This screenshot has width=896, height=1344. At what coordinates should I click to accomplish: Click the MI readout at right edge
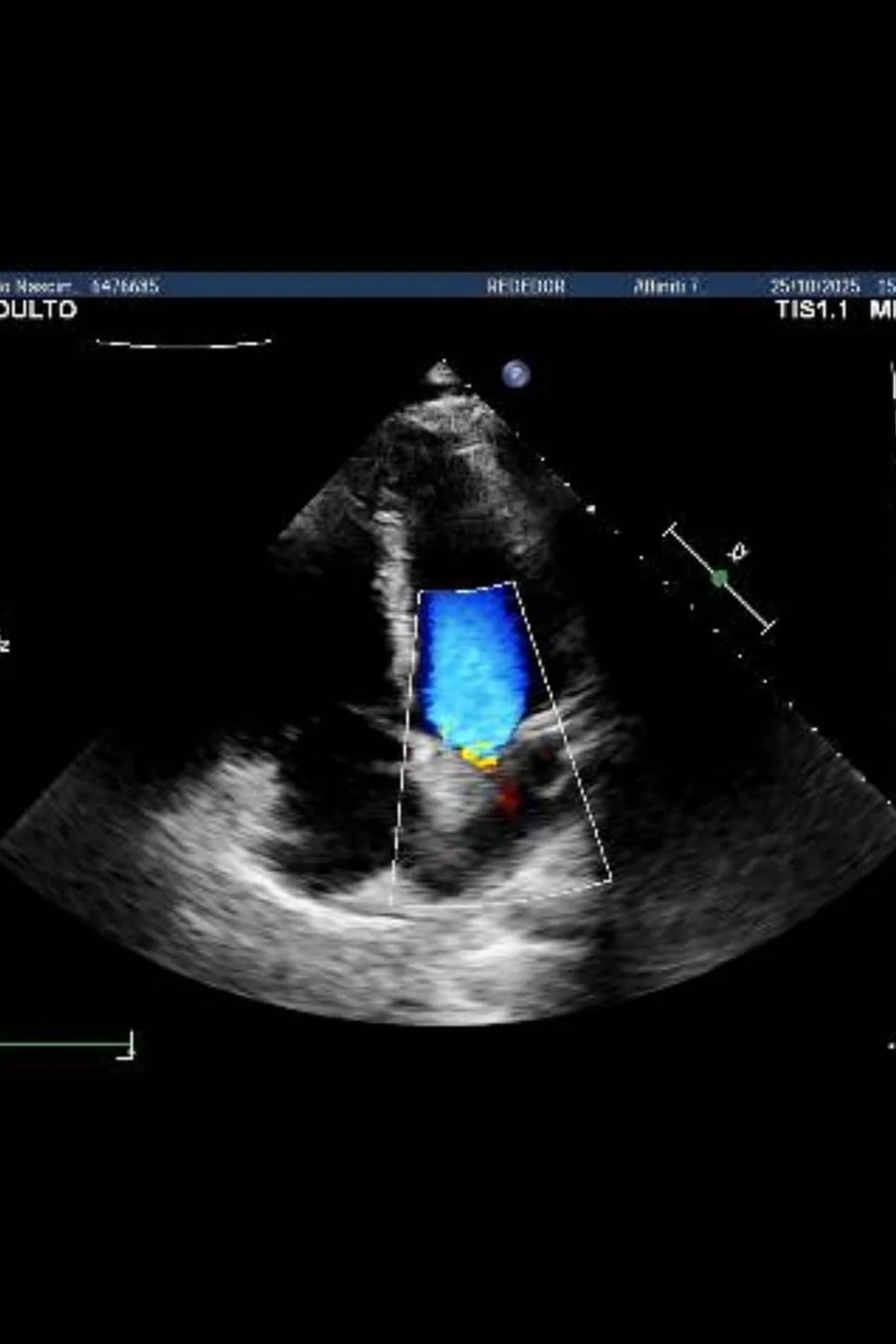tap(883, 310)
